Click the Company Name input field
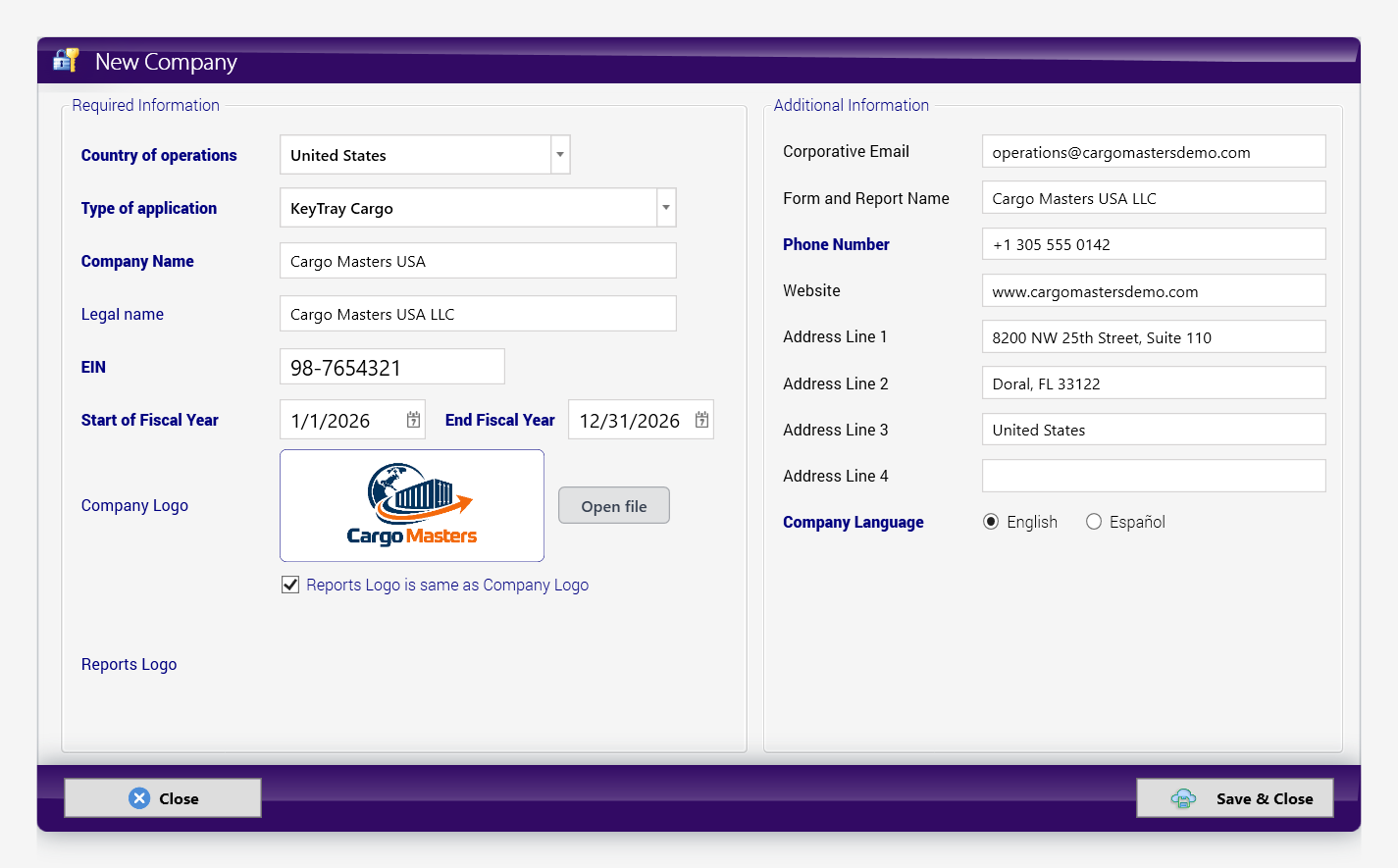1398x868 pixels. click(478, 261)
